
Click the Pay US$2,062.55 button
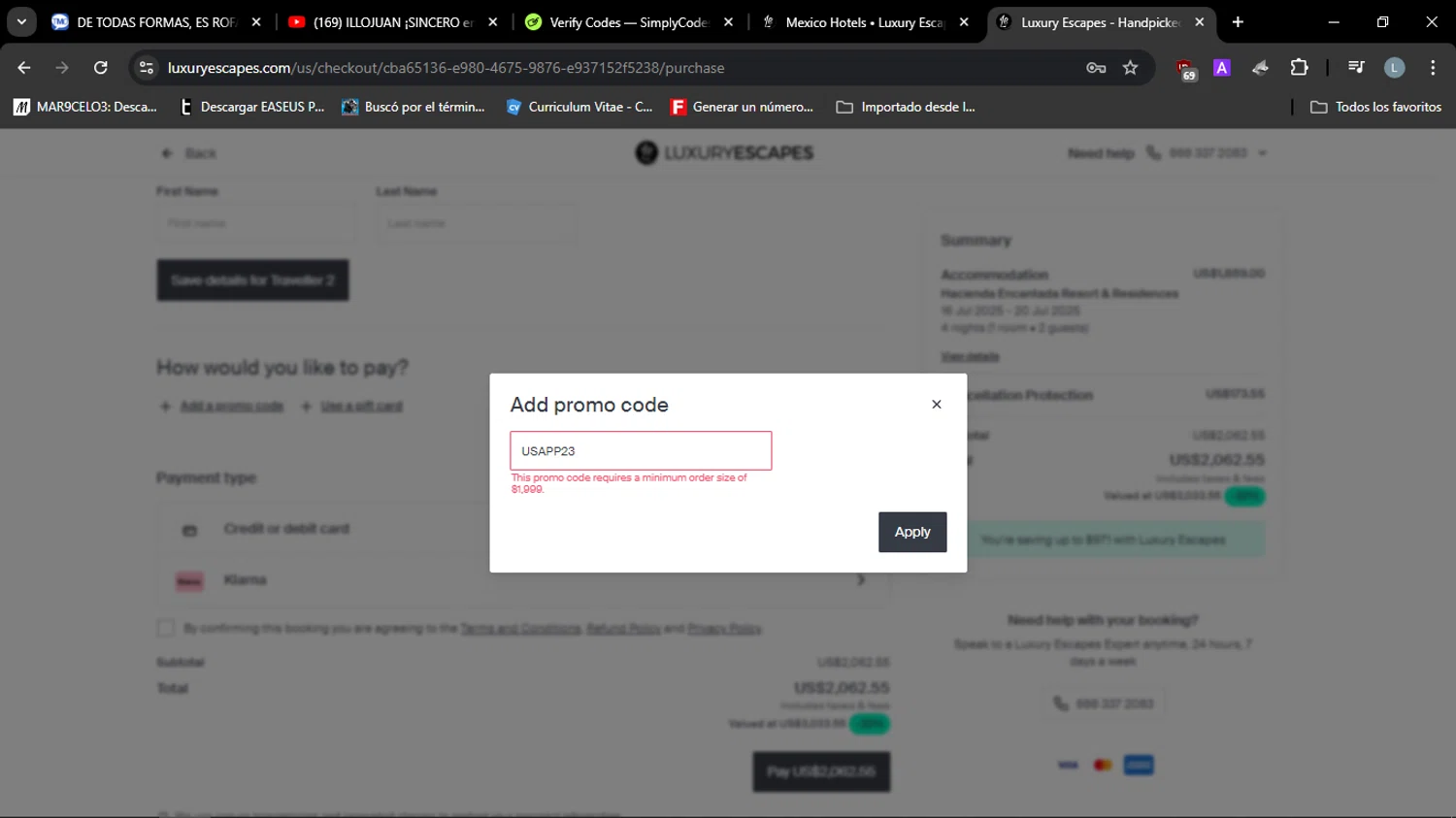821,771
